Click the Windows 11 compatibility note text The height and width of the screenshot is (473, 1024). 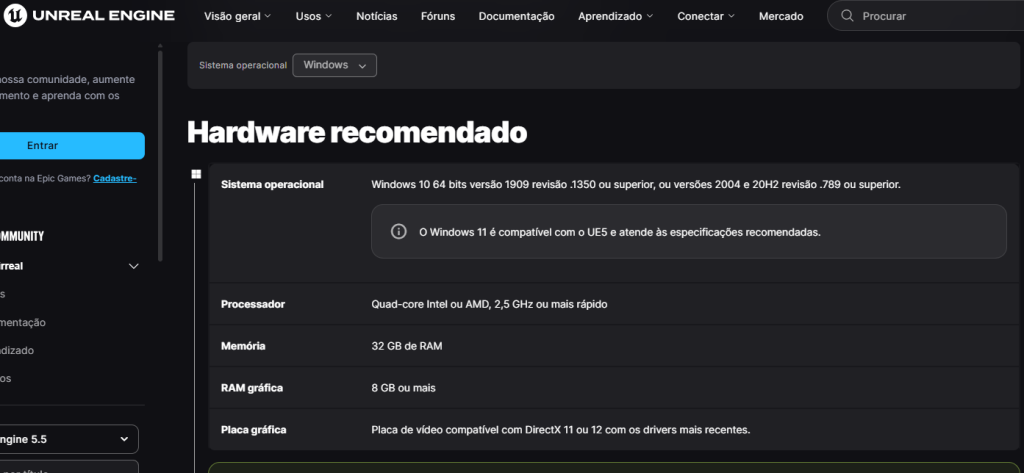coord(620,232)
